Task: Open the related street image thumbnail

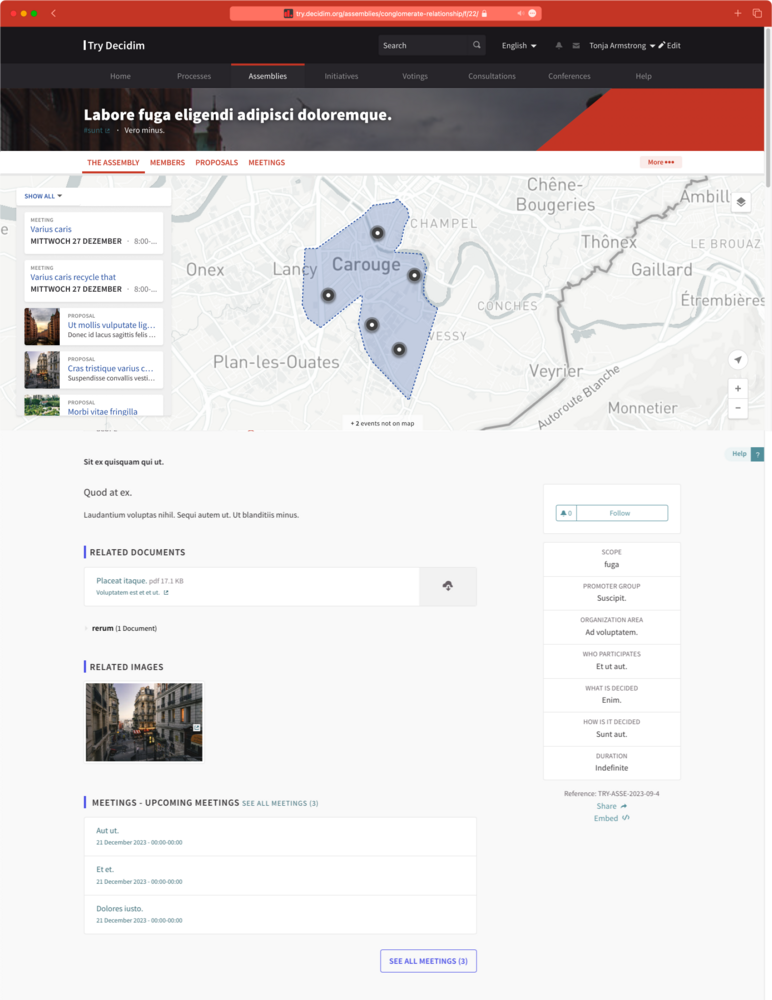Action: pyautogui.click(x=144, y=722)
